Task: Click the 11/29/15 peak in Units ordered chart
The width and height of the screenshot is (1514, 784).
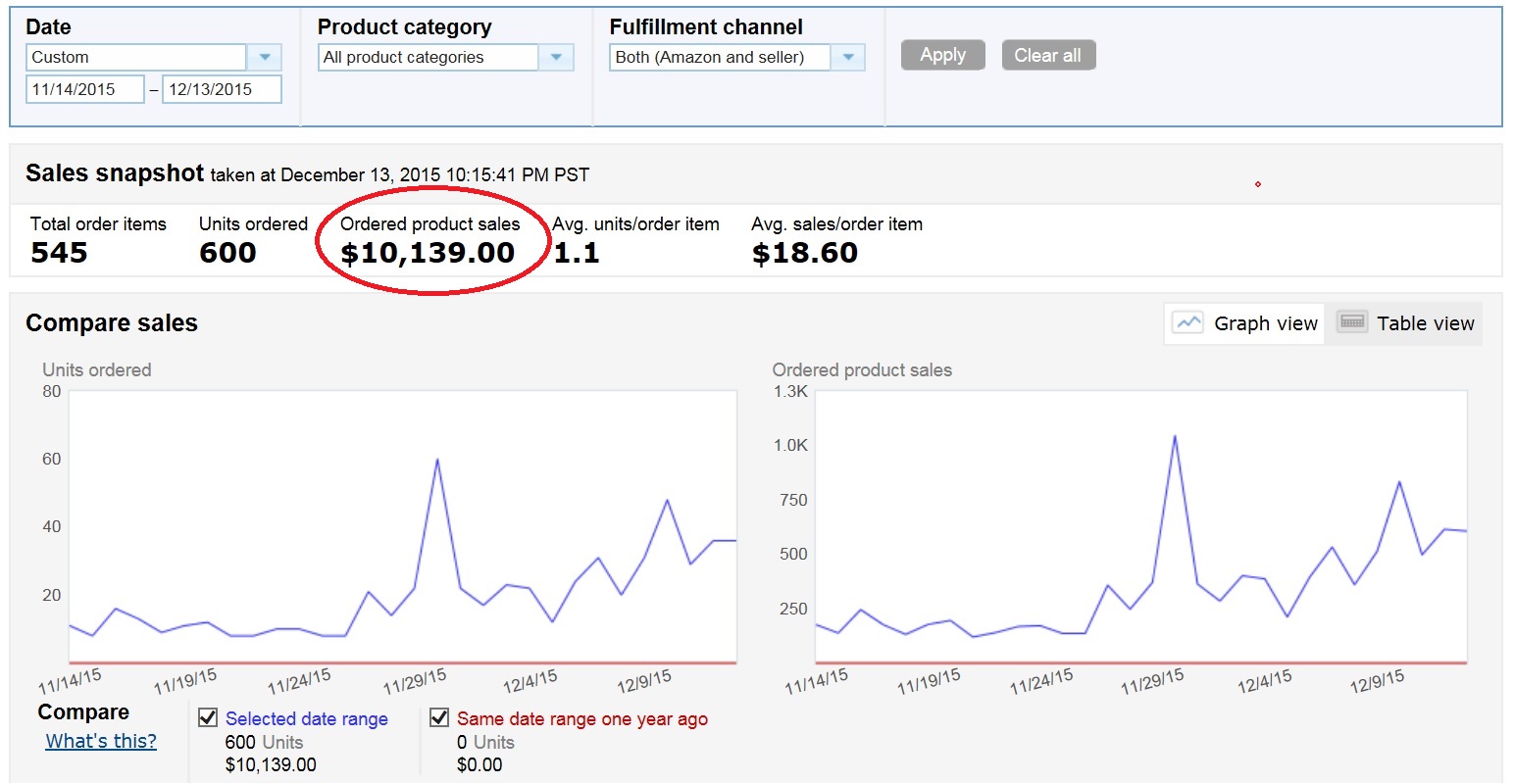Action: pyautogui.click(x=437, y=459)
